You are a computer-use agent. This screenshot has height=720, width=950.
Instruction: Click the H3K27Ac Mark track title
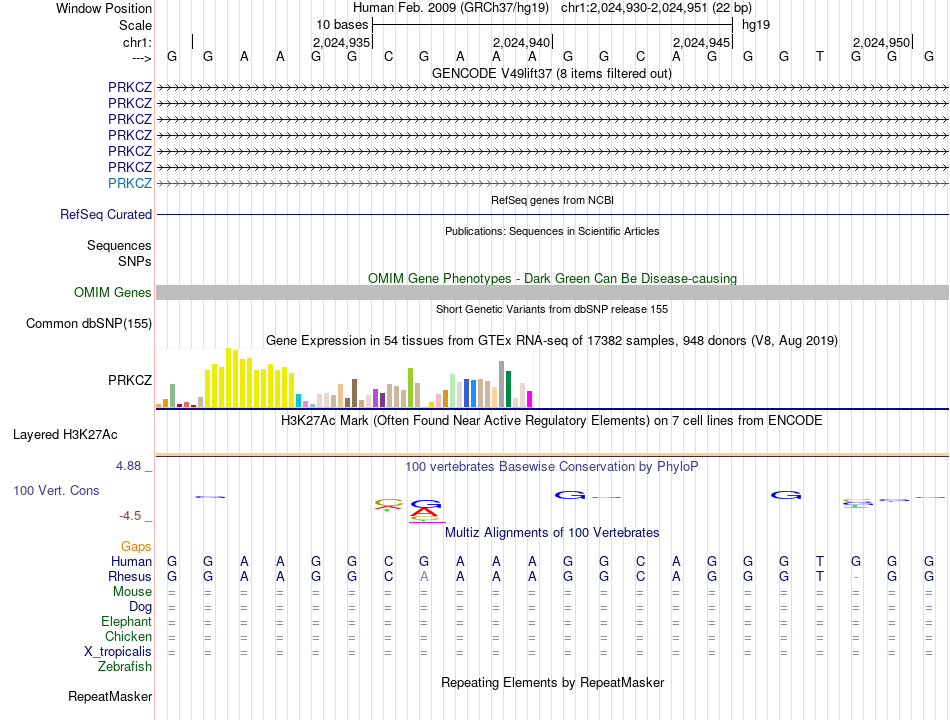551,421
